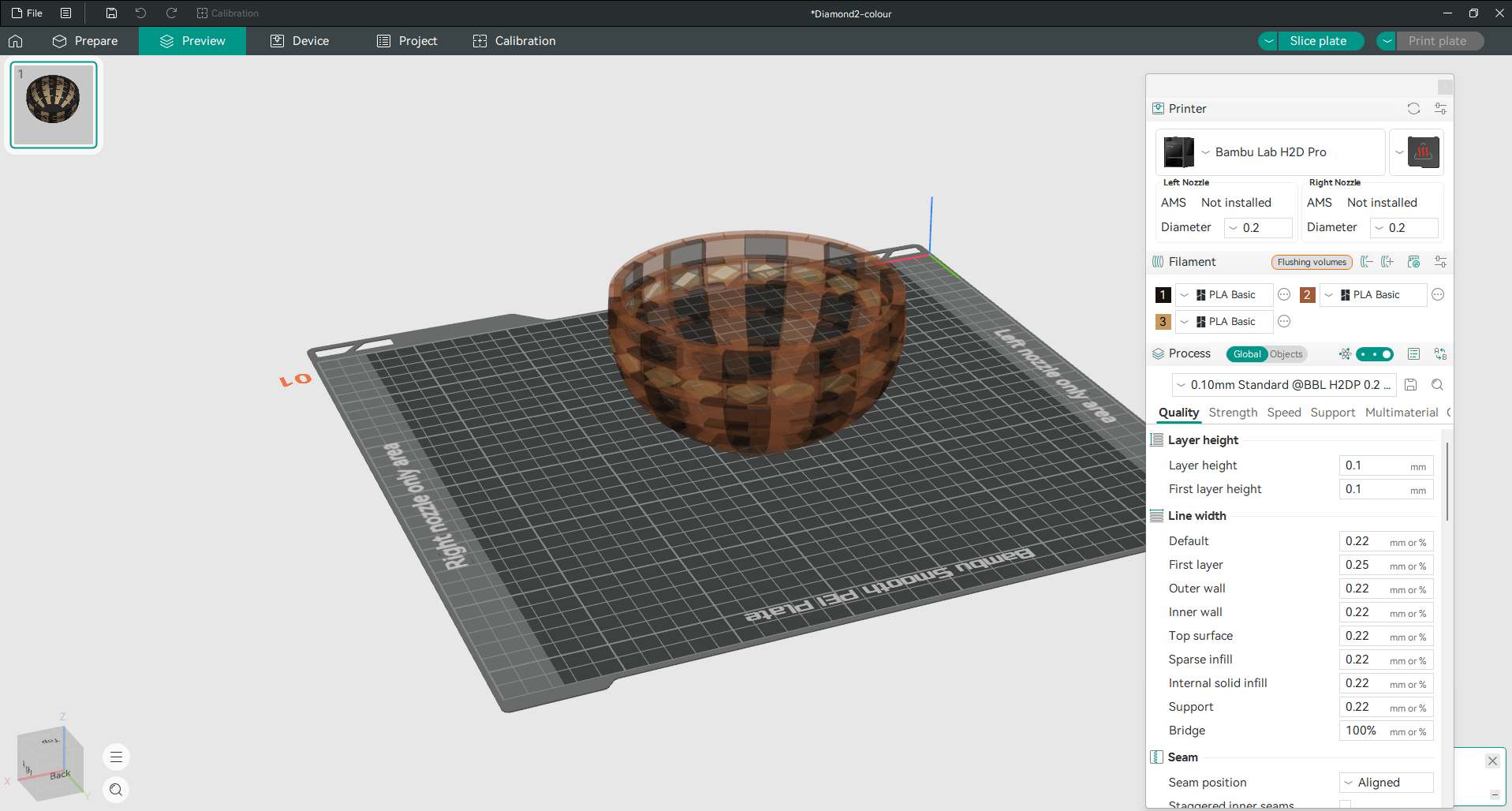
Task: Compare presets with the A/B icon
Action: [x=1440, y=354]
